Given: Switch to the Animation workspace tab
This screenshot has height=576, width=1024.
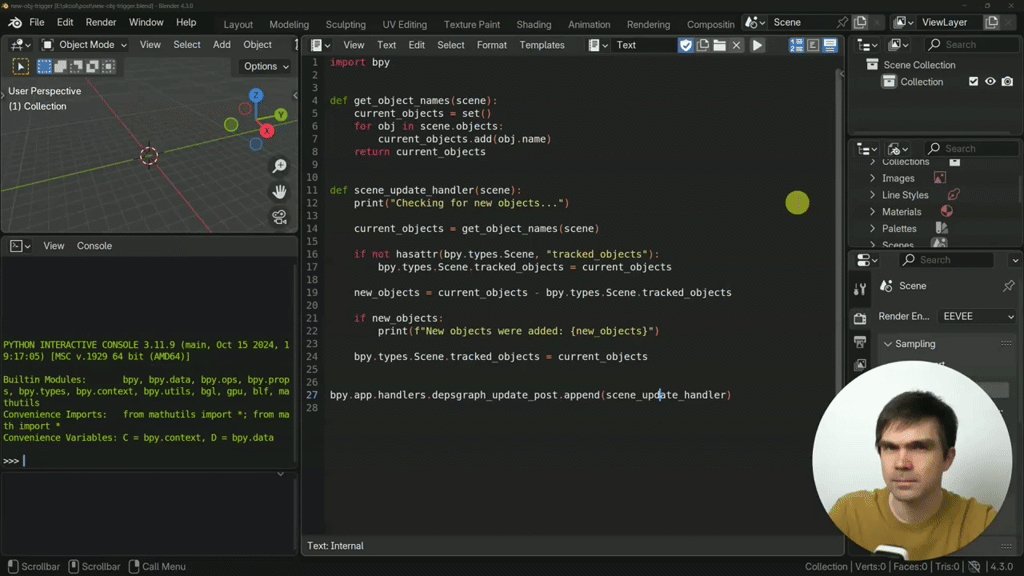Looking at the screenshot, I should click(589, 23).
